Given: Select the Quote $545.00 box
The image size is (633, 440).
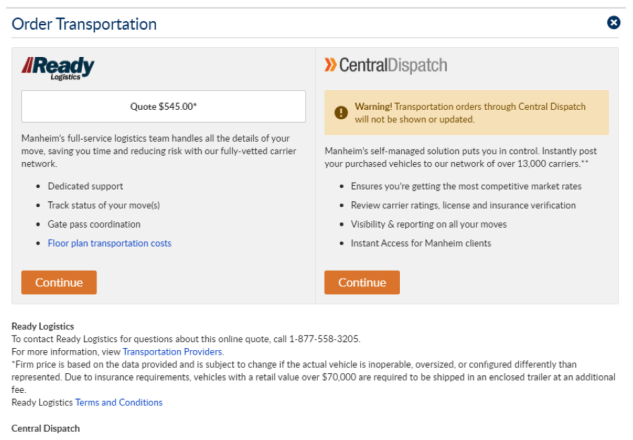Looking at the screenshot, I should (163, 106).
